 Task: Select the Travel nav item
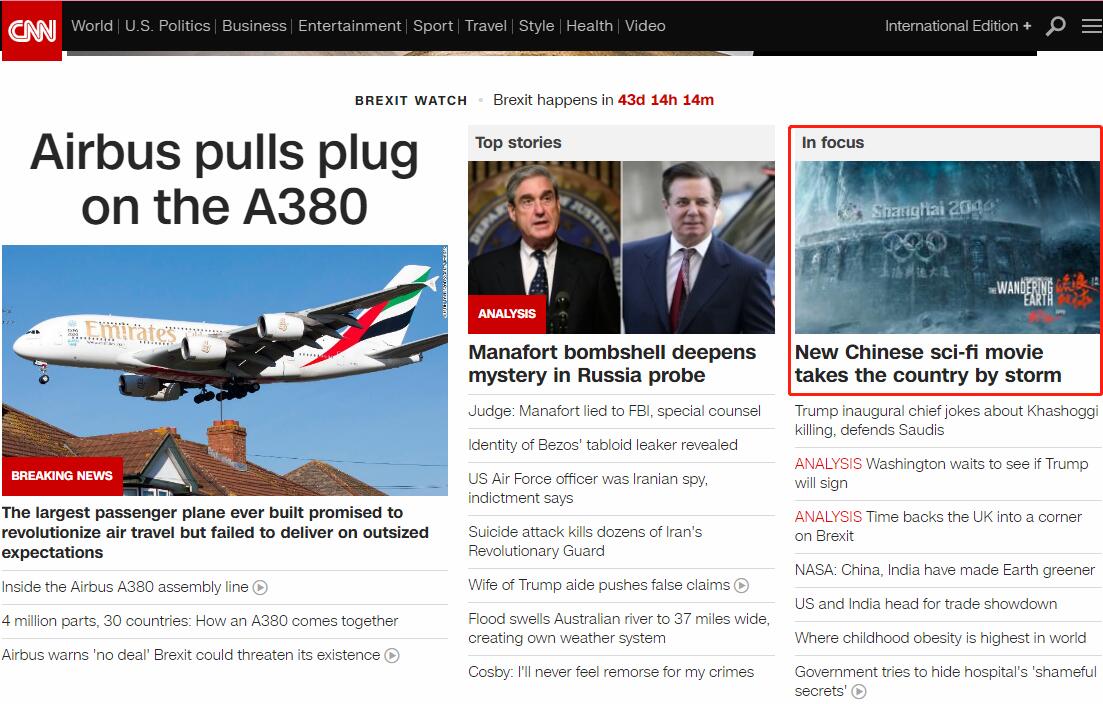[485, 26]
